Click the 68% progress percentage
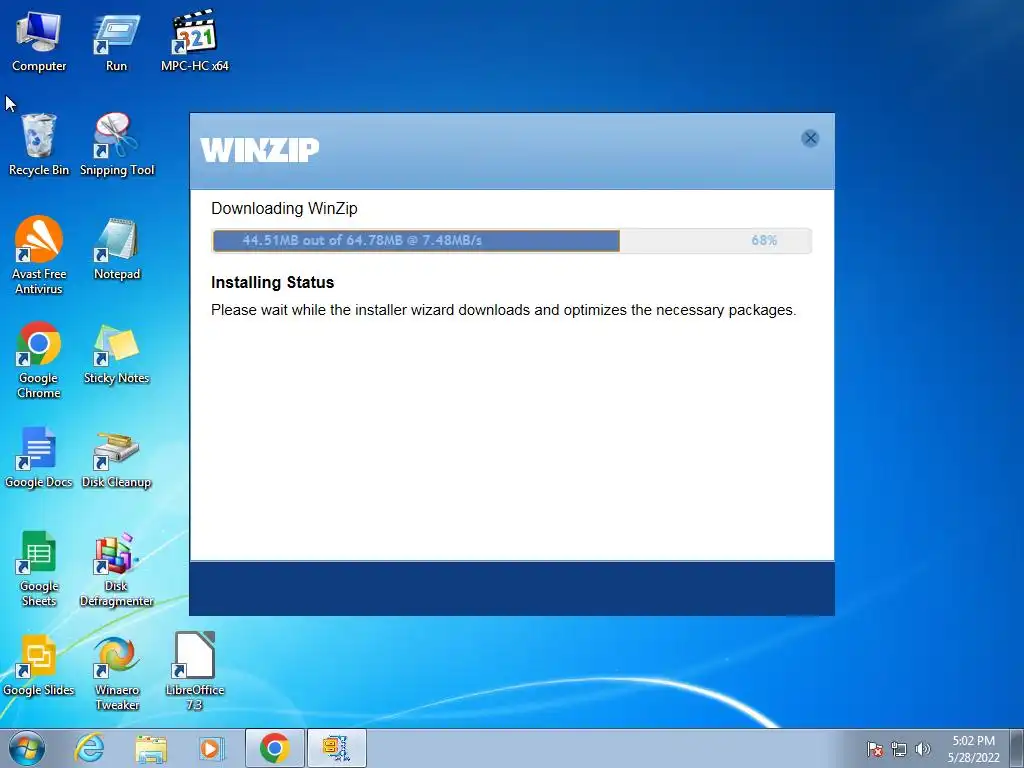1024x768 pixels. click(x=764, y=240)
